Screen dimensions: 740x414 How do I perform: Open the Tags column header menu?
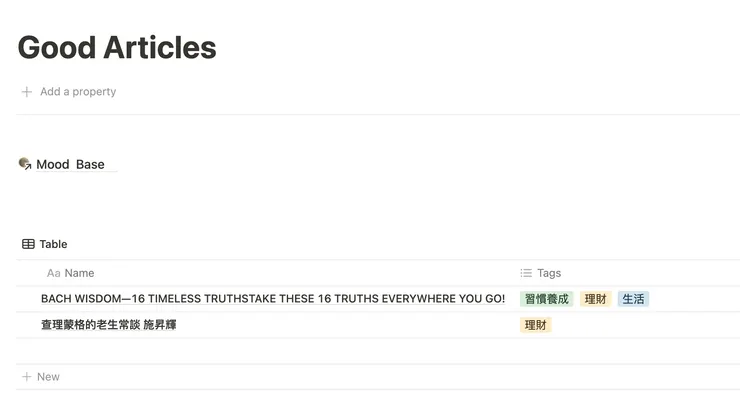(x=549, y=273)
